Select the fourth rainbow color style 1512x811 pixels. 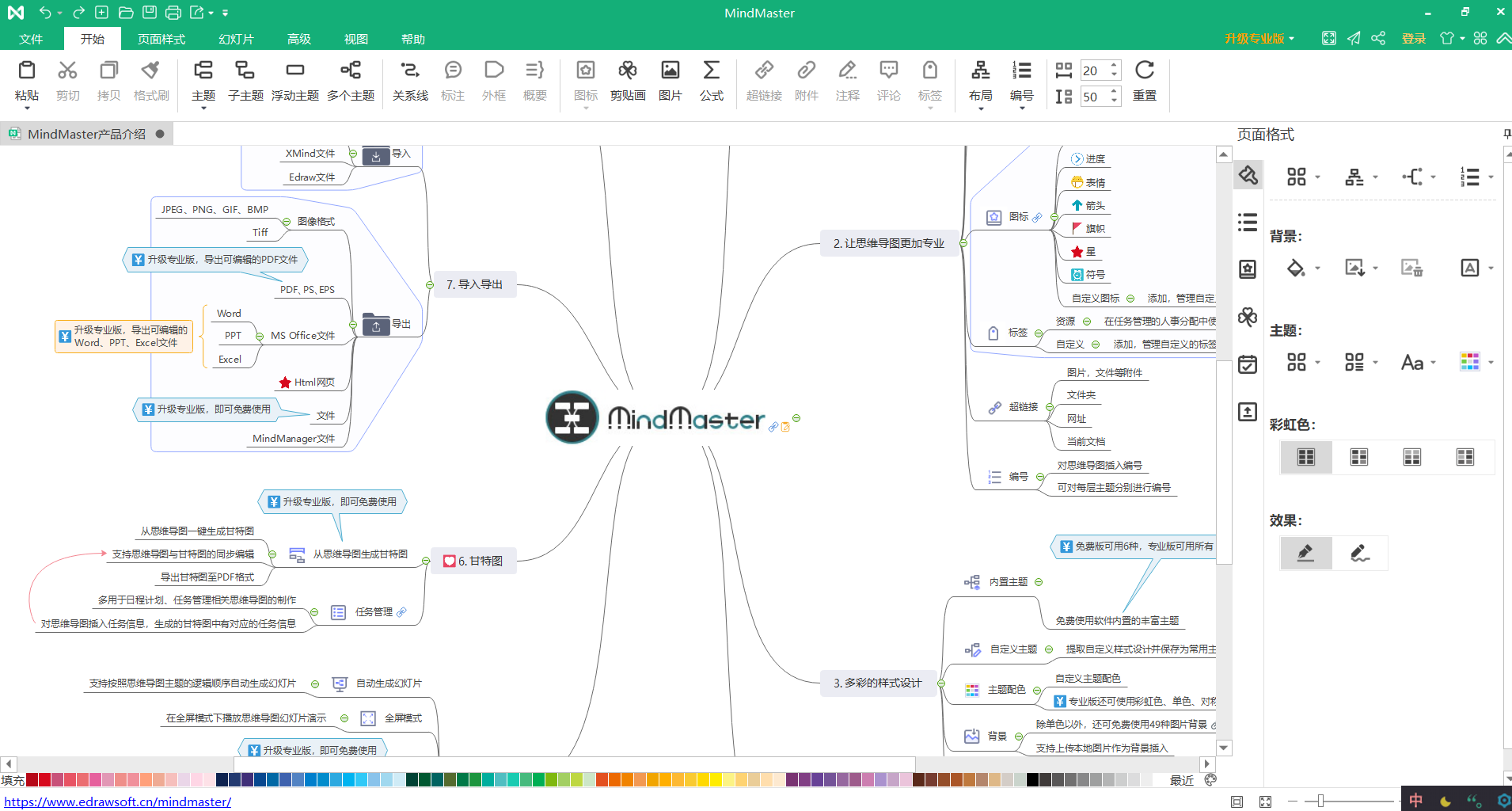pyautogui.click(x=1465, y=457)
